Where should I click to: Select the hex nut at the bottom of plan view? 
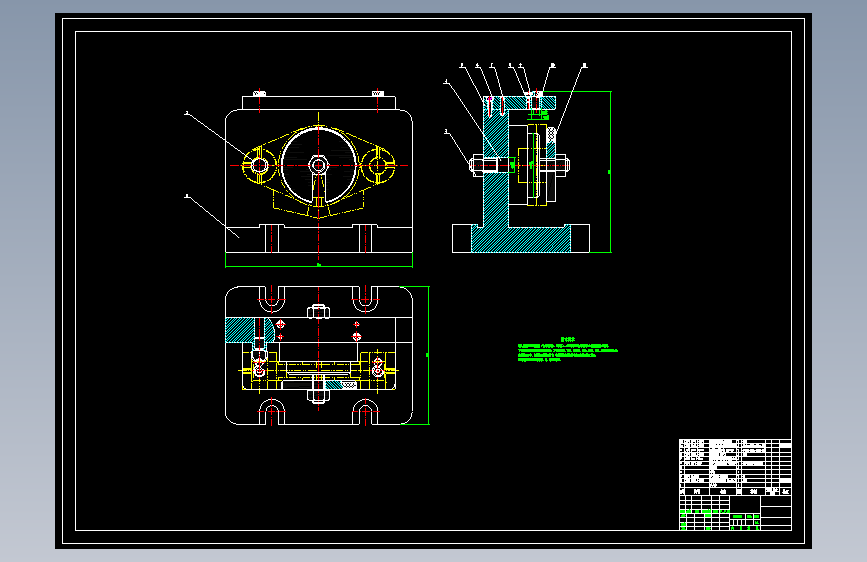318,395
